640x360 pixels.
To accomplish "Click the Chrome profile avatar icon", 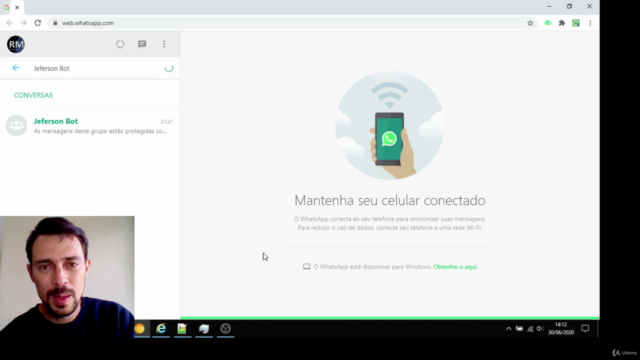I will [576, 23].
